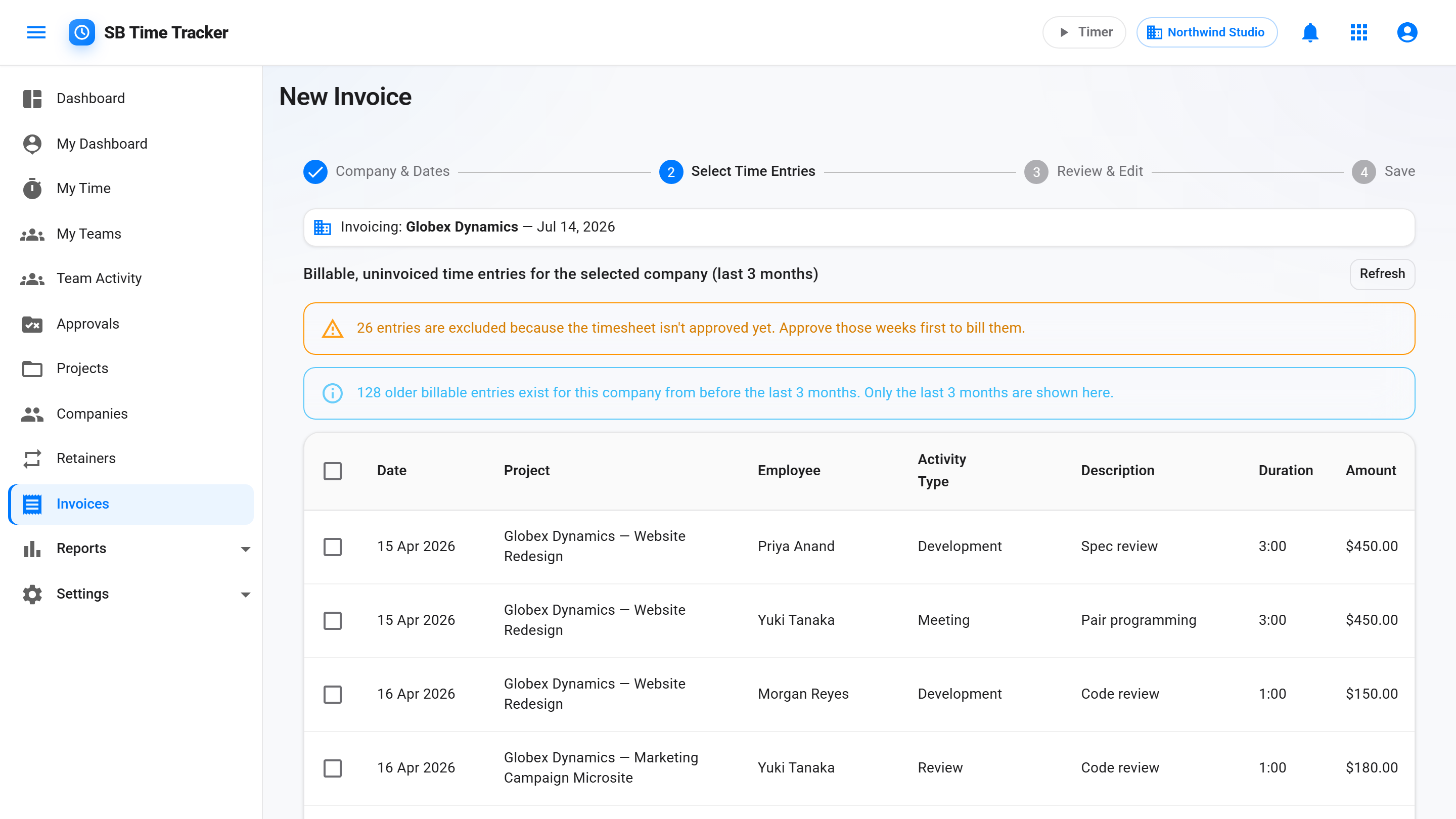The height and width of the screenshot is (819, 1456).
Task: Click the Team Activity group icon
Action: [x=32, y=279]
